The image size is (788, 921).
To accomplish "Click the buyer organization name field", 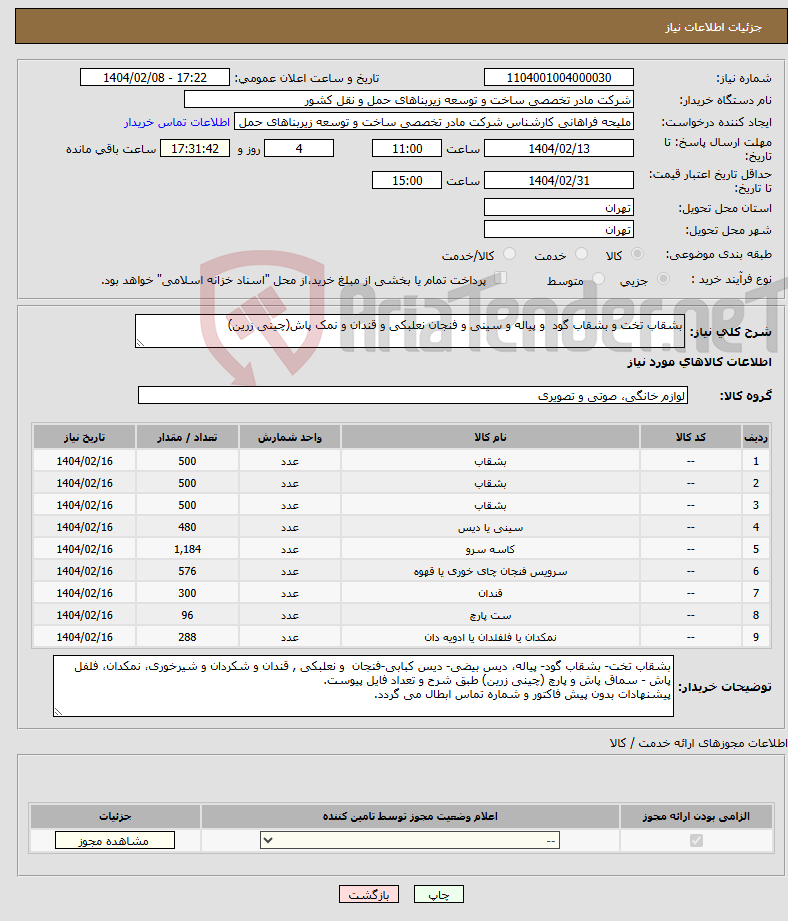I will coord(409,100).
